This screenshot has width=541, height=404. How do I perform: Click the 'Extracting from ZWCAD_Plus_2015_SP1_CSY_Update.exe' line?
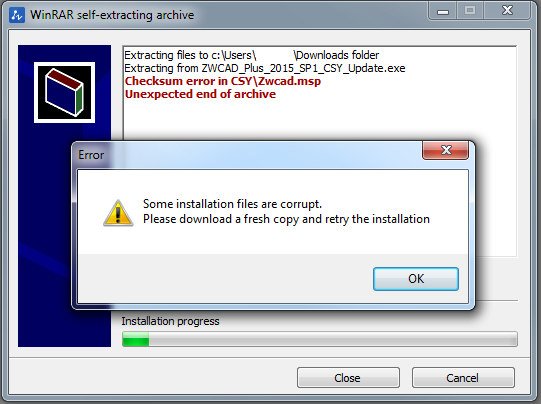tap(265, 68)
